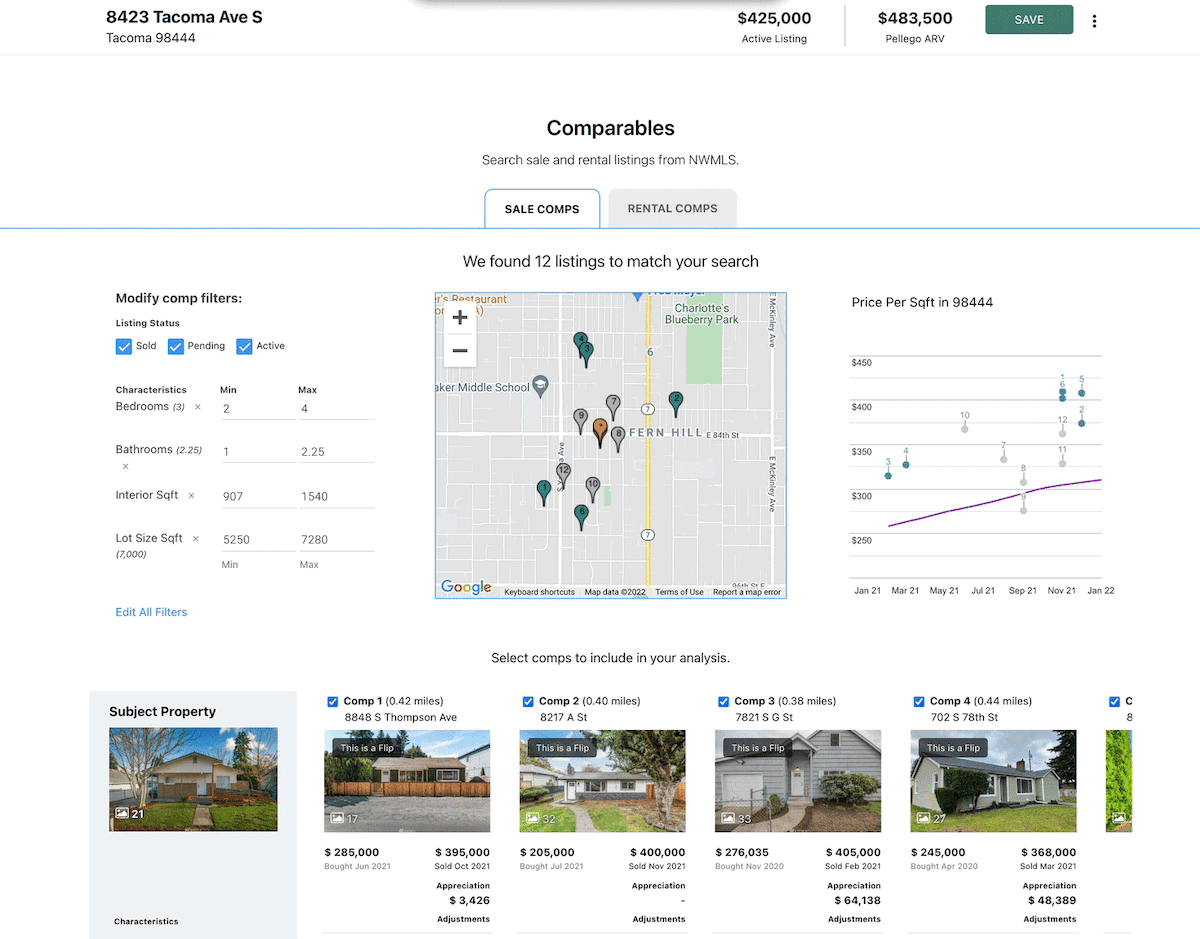
Task: Click the Bedrooms minimum input field
Action: [257, 409]
